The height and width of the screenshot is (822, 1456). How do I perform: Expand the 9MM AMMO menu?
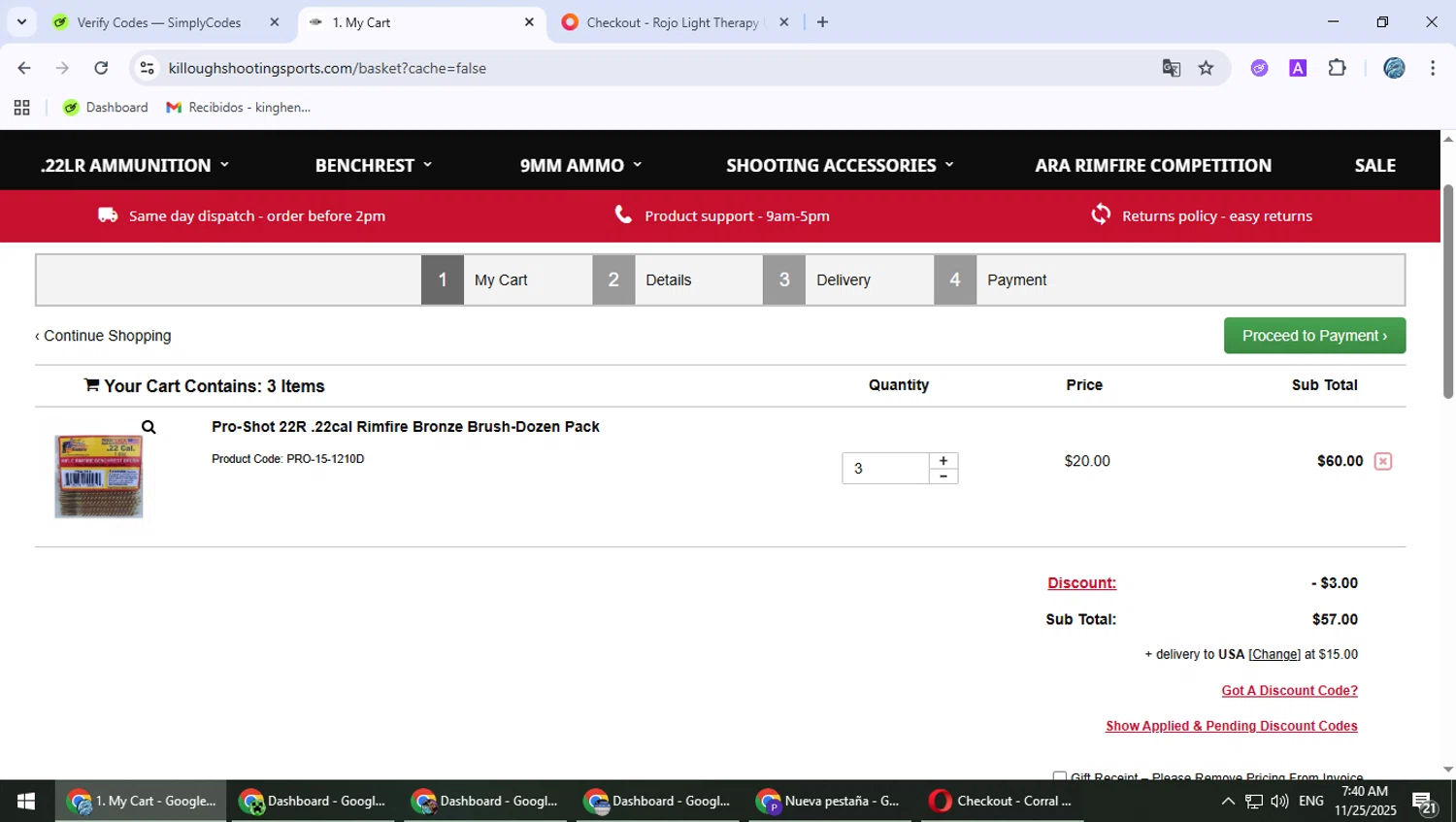point(581,165)
